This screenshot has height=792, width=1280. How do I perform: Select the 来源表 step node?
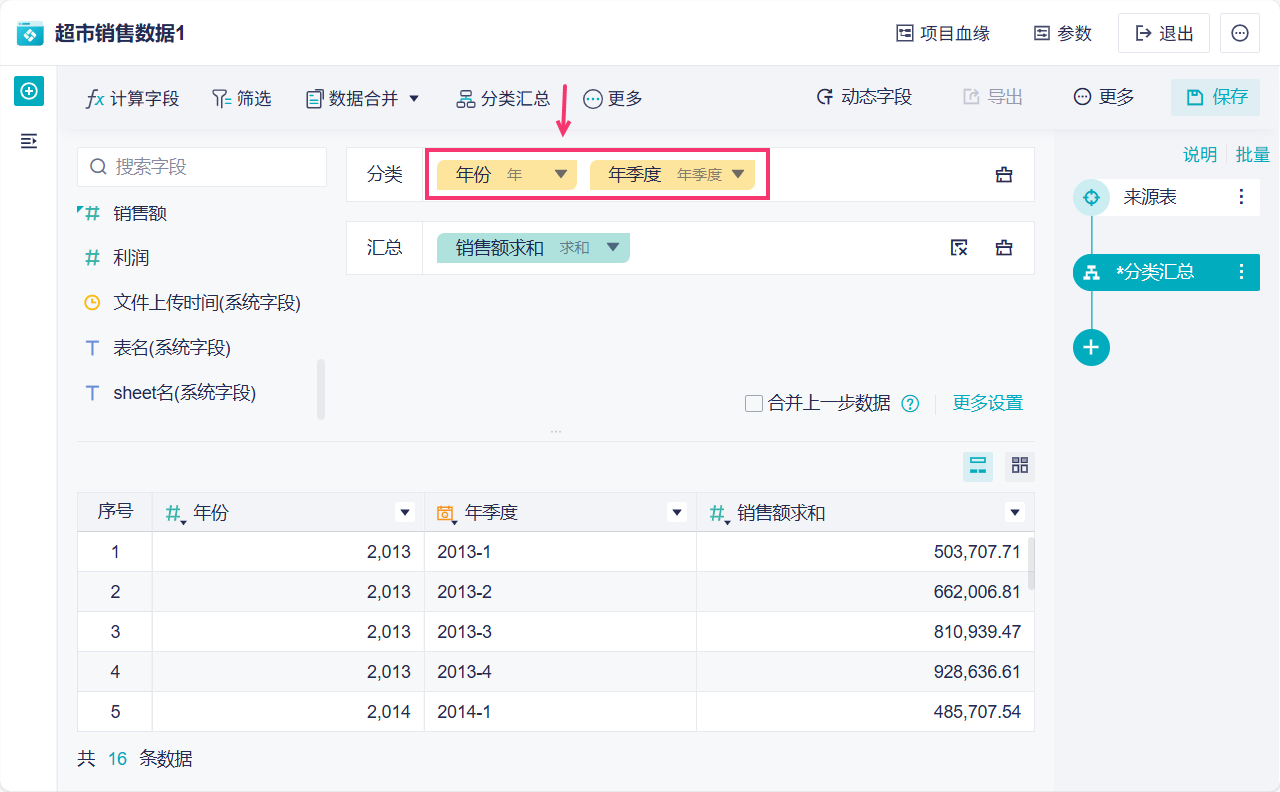point(1150,197)
